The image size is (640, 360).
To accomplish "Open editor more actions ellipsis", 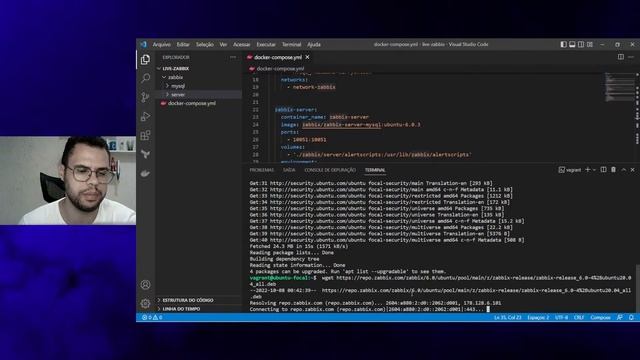I will coord(631,57).
